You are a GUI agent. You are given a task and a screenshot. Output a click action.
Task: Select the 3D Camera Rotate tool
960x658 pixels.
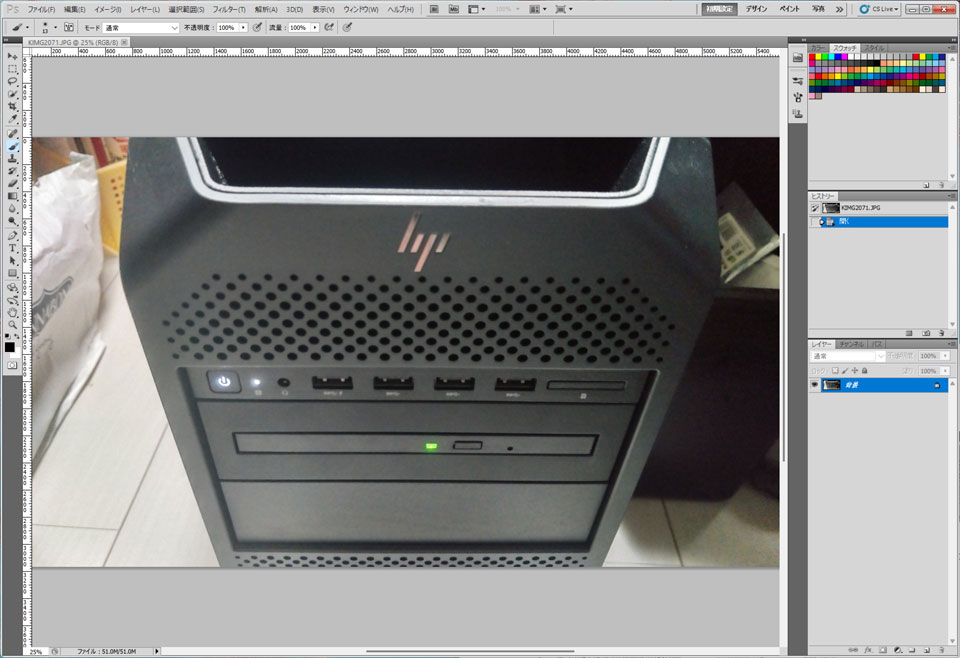coord(12,300)
